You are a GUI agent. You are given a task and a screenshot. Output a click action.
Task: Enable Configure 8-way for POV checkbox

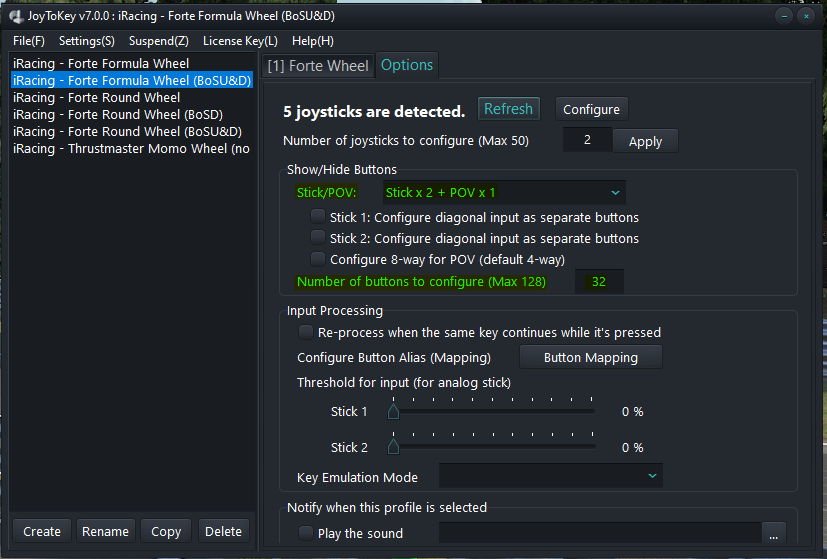318,259
